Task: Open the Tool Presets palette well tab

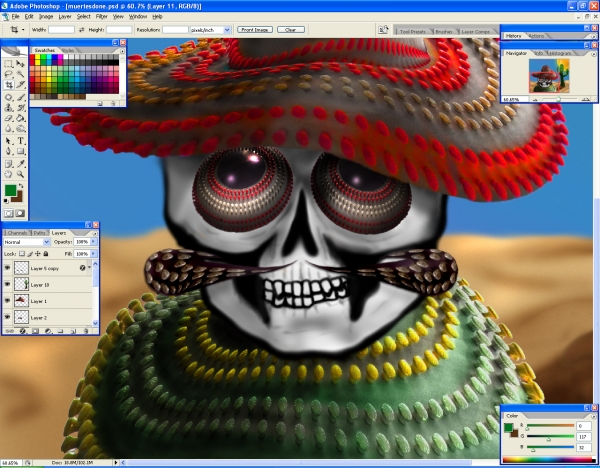Action: pos(412,31)
